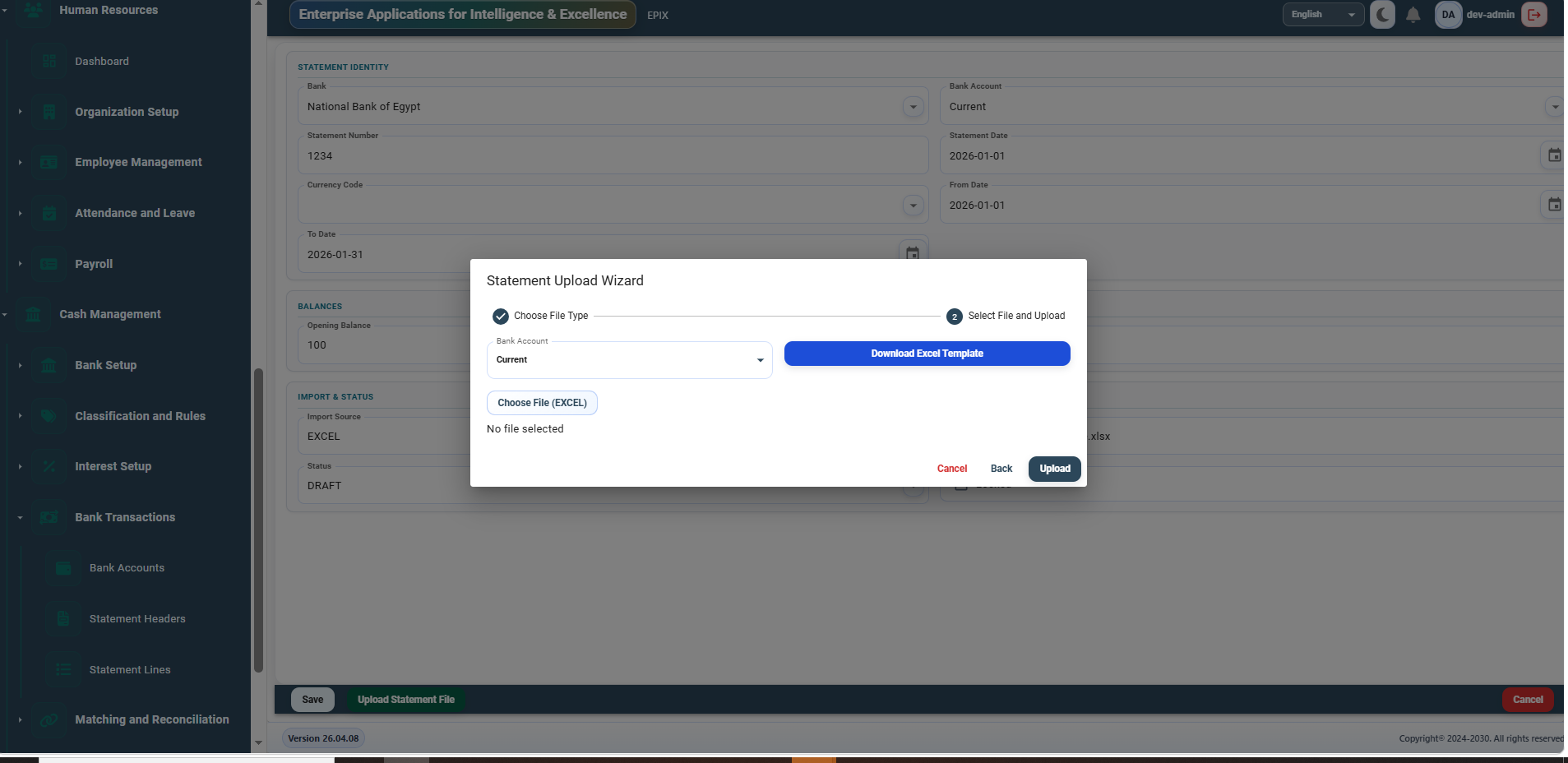Click the red Cancel button in the bottom bar
Image resolution: width=1568 pixels, height=763 pixels.
coord(1528,700)
